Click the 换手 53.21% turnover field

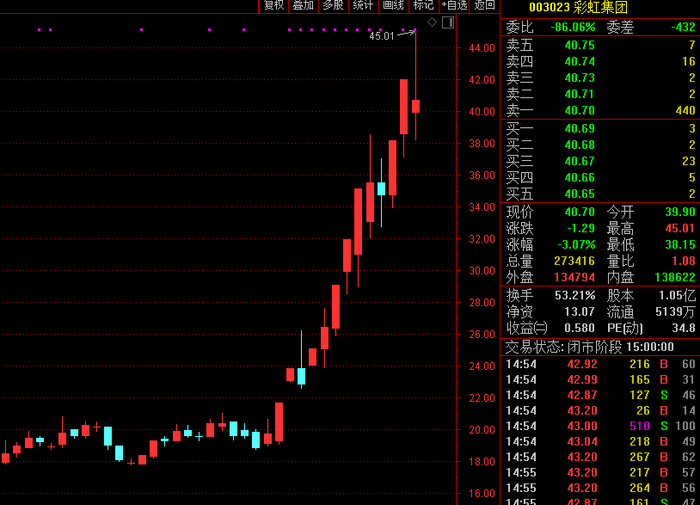(550, 295)
